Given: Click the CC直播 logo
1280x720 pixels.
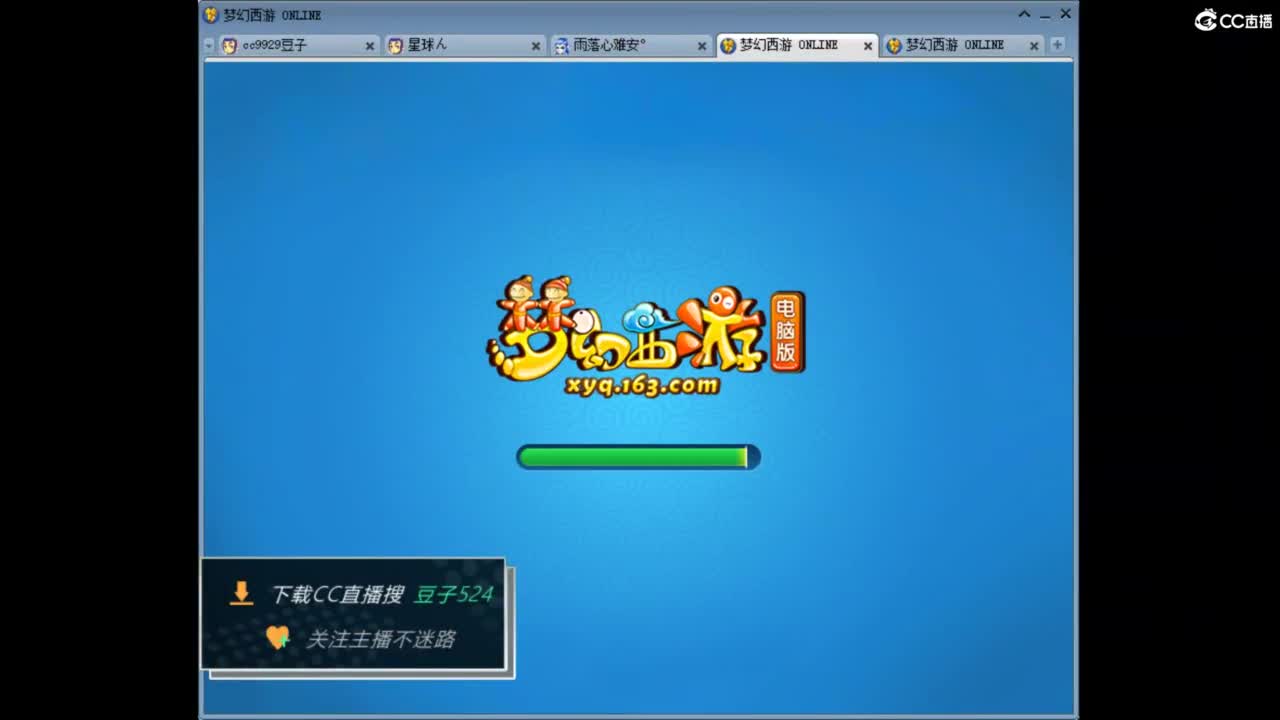Looking at the screenshot, I should tap(1233, 20).
